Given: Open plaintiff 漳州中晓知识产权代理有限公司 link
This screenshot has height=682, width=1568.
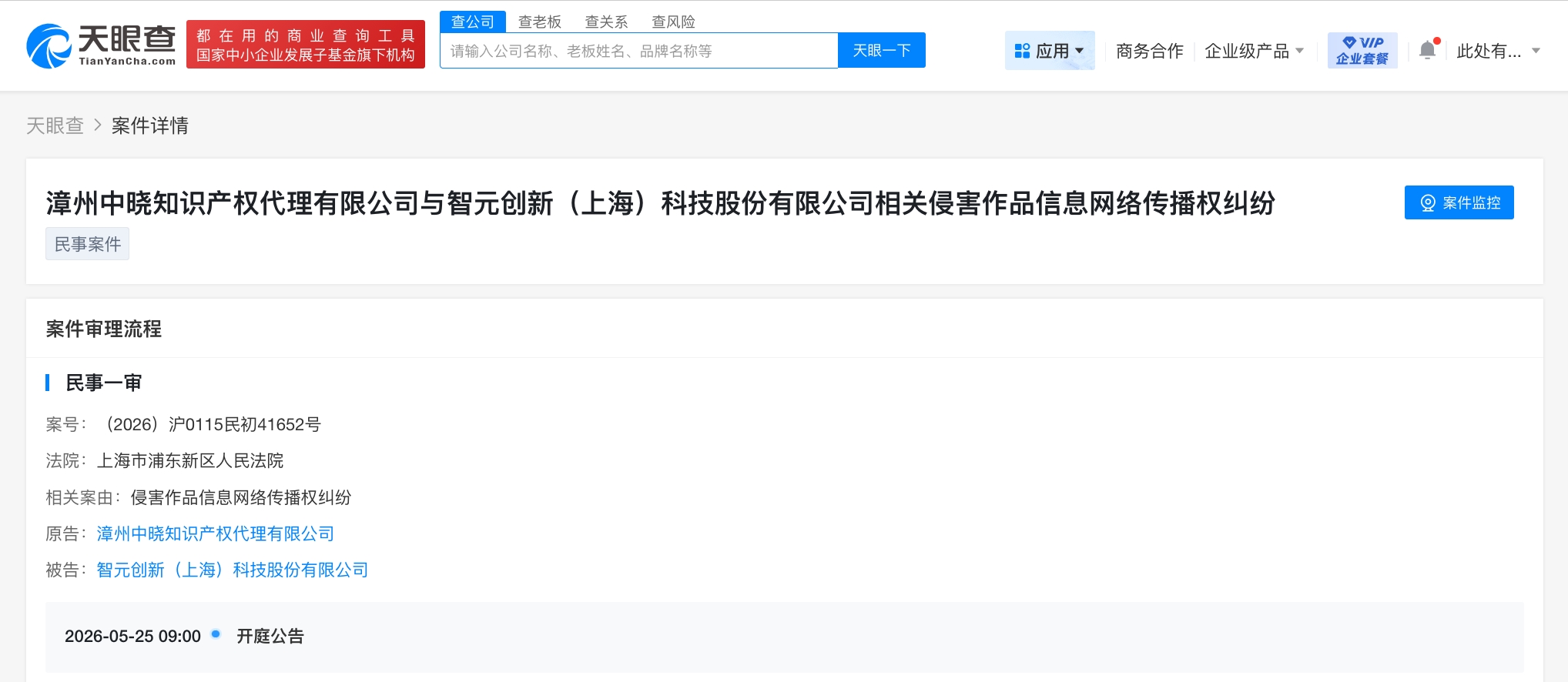Looking at the screenshot, I should click(x=216, y=533).
